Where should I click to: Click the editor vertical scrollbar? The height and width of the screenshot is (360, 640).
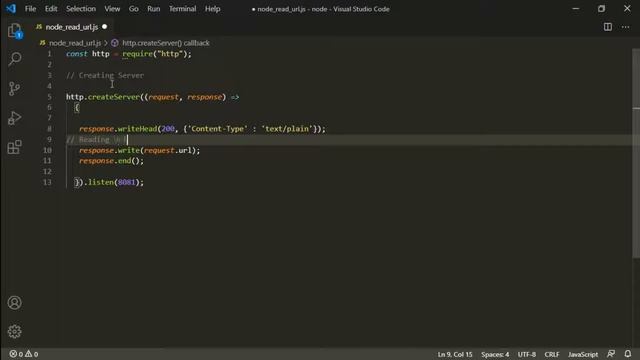(636, 153)
